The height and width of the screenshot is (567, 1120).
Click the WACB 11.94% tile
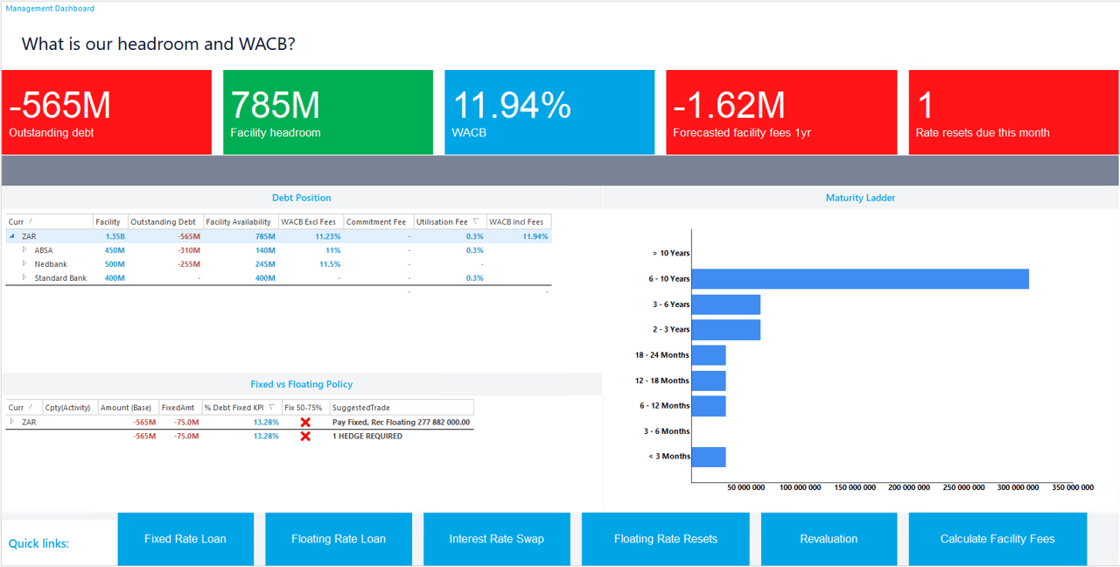tap(549, 112)
